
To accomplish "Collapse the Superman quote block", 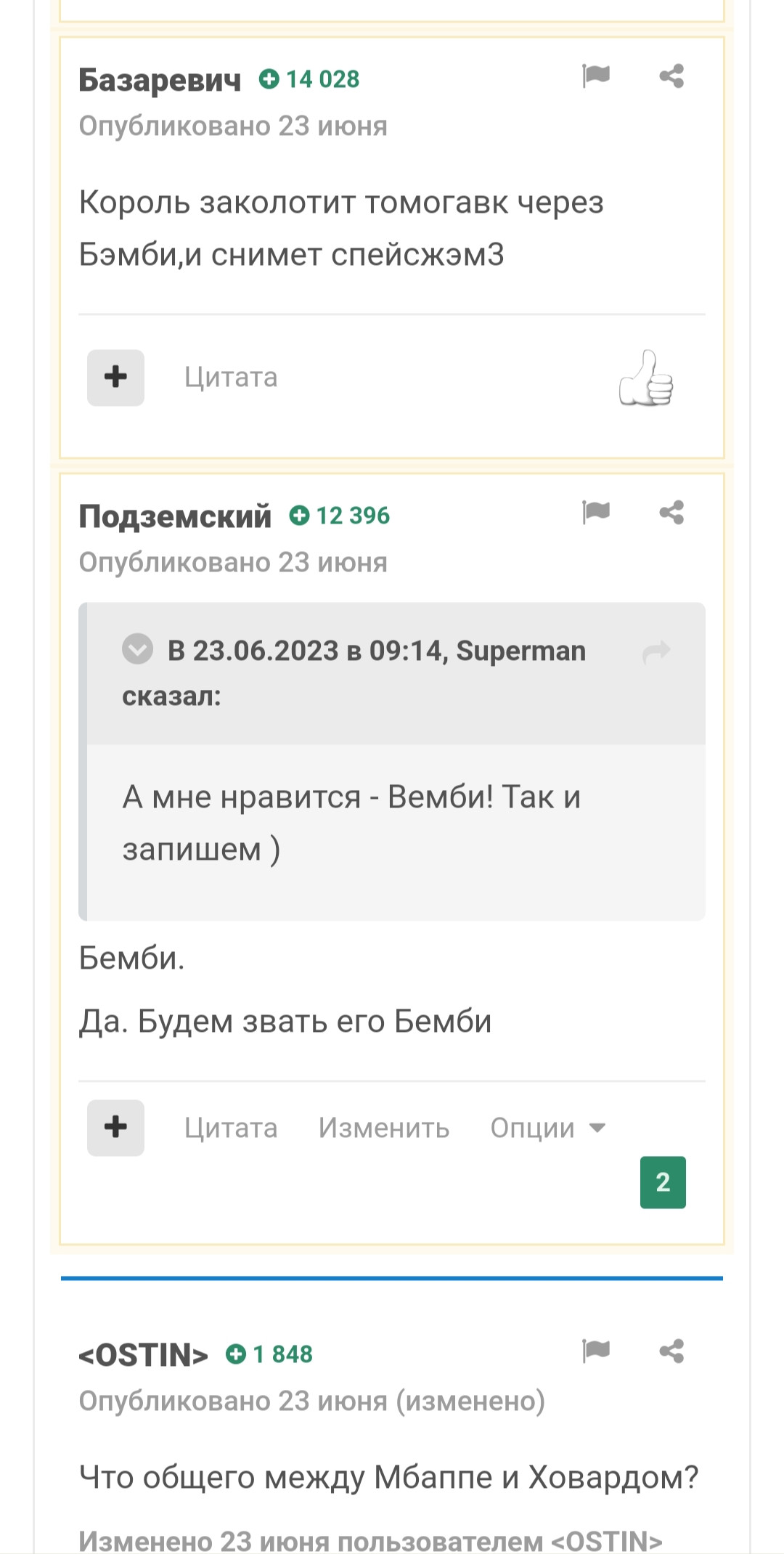I will coord(137,649).
